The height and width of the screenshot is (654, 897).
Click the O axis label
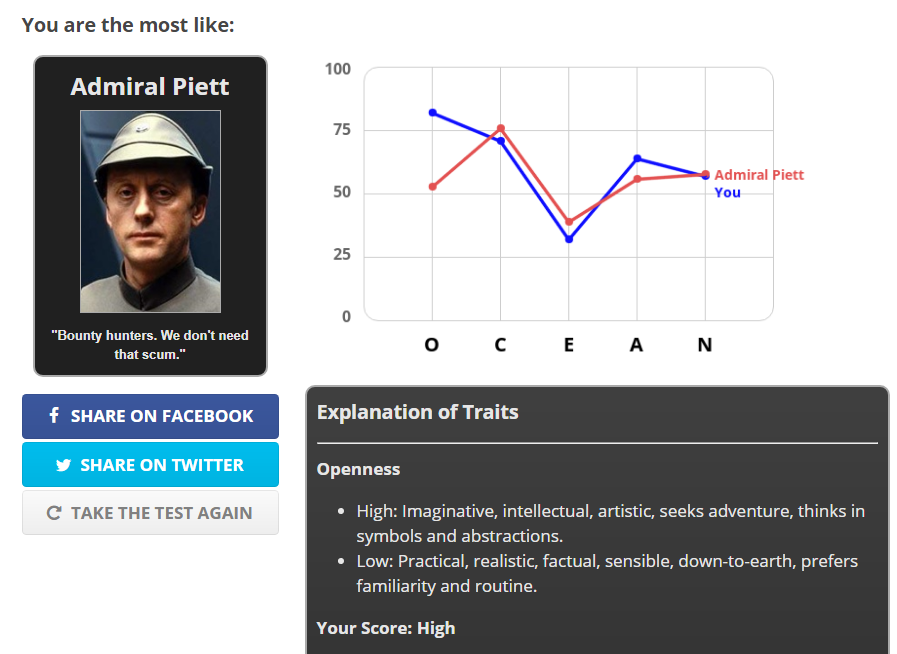click(x=432, y=345)
